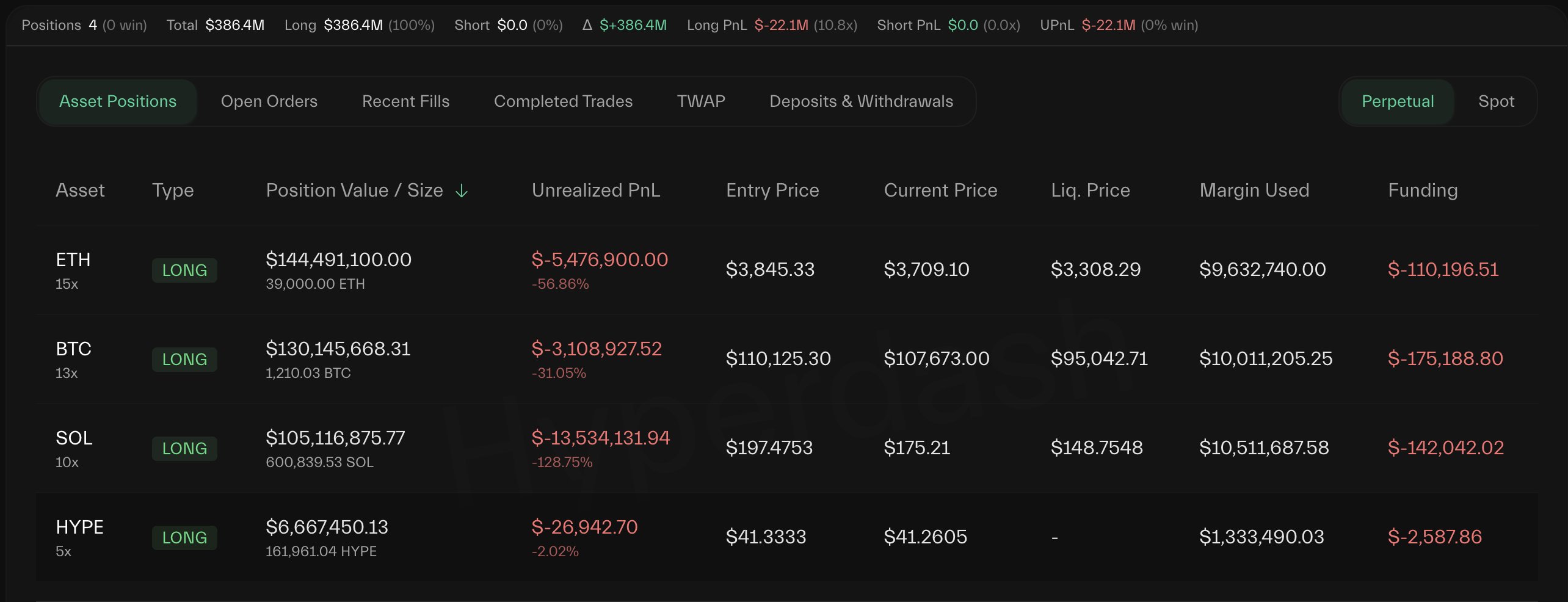Screen dimensions: 1568x602
Task: Open the BTC asset row
Action: click(x=73, y=349)
